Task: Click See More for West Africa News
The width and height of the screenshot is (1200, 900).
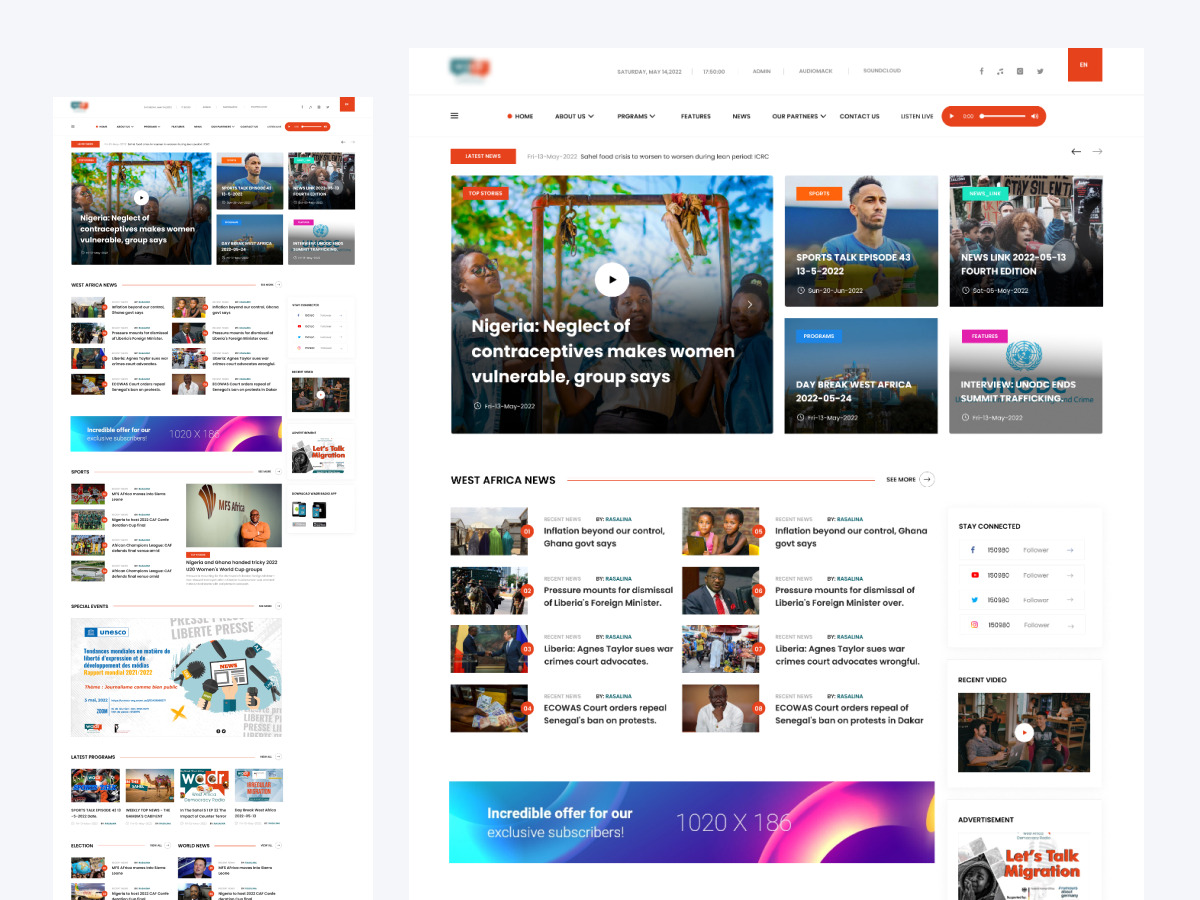Action: pyautogui.click(x=910, y=480)
